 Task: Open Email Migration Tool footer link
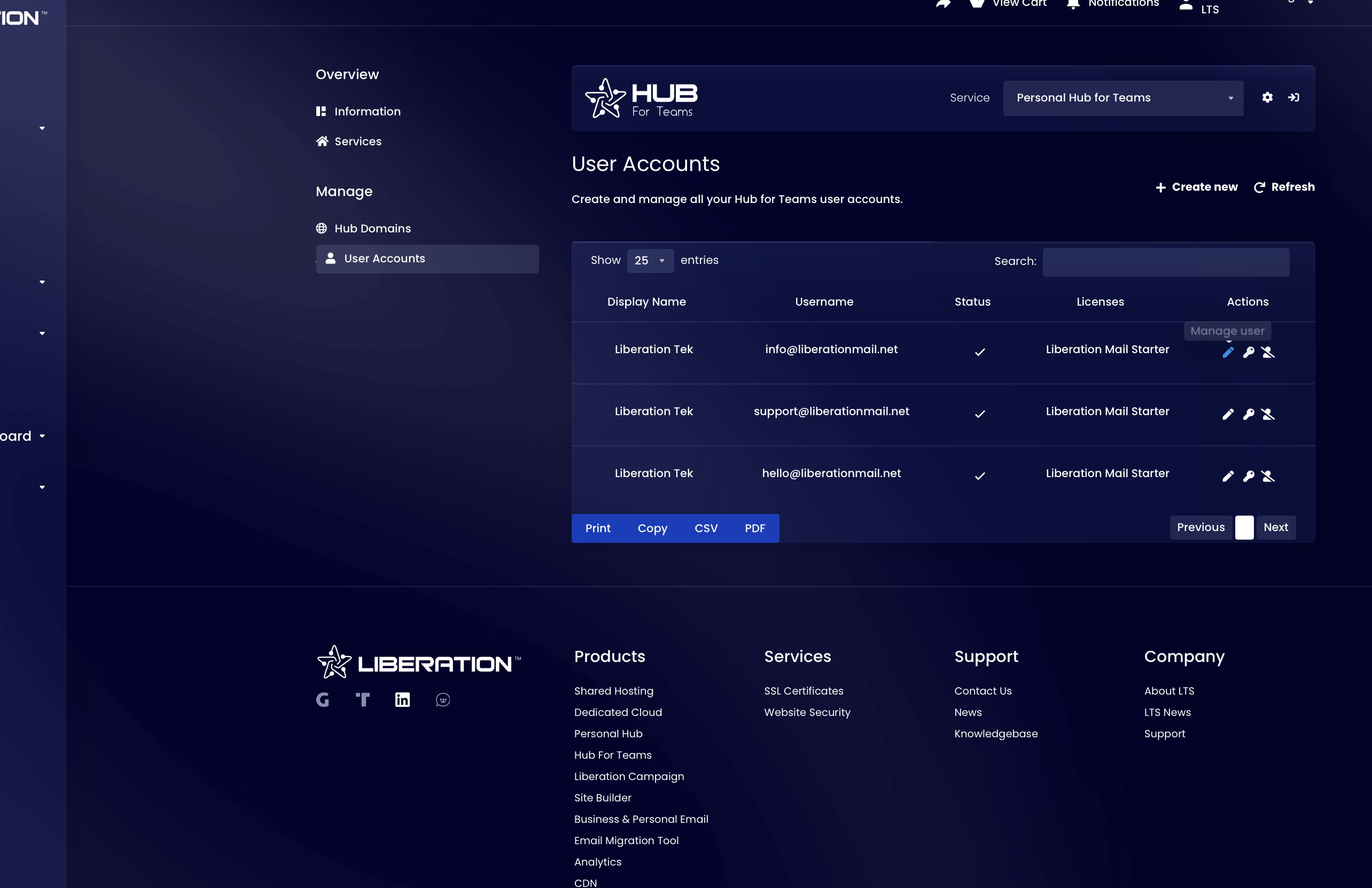click(x=626, y=841)
